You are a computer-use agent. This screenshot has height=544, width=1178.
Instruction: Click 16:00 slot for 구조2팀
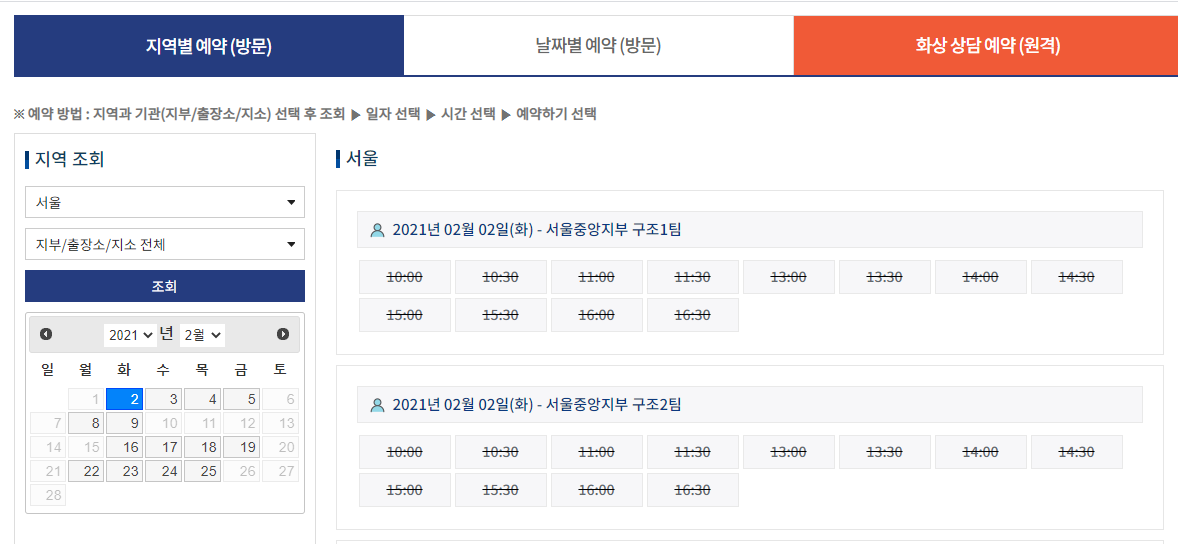pyautogui.click(x=597, y=490)
